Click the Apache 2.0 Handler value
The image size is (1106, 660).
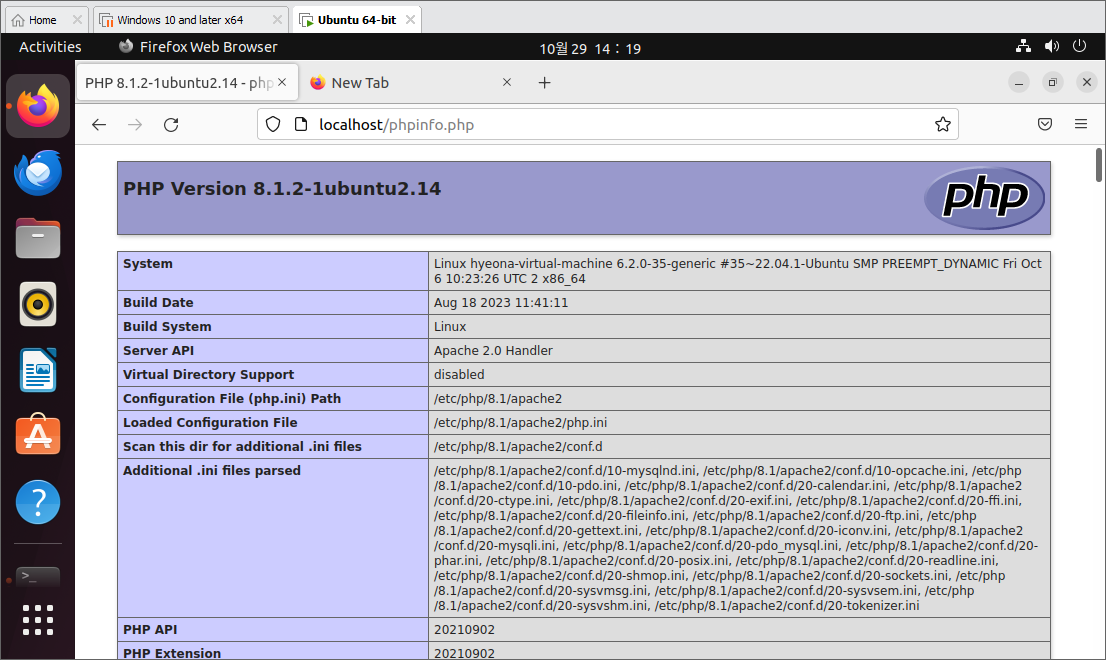coord(493,350)
